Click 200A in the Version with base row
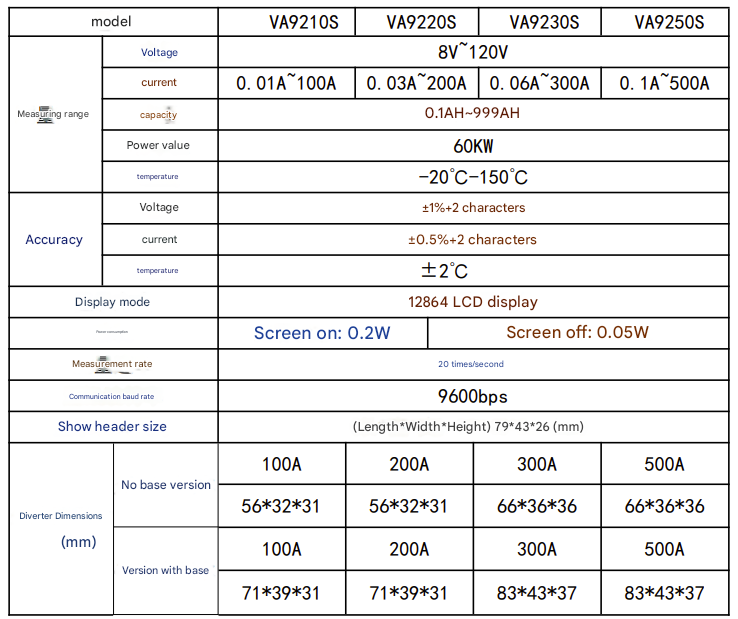The width and height of the screenshot is (738, 619). [x=409, y=549]
